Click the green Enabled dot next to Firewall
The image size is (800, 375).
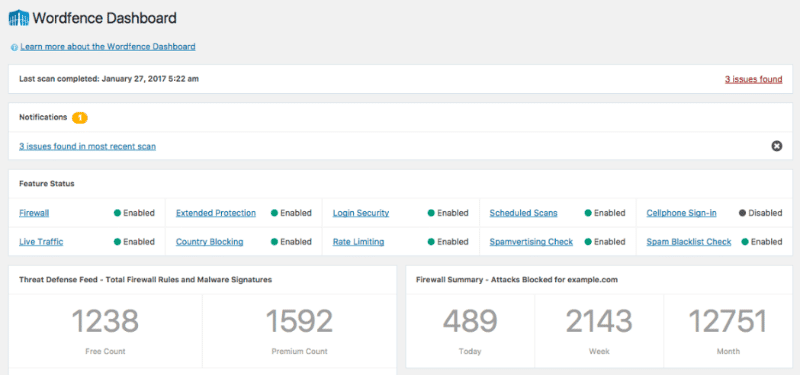pyautogui.click(x=117, y=213)
